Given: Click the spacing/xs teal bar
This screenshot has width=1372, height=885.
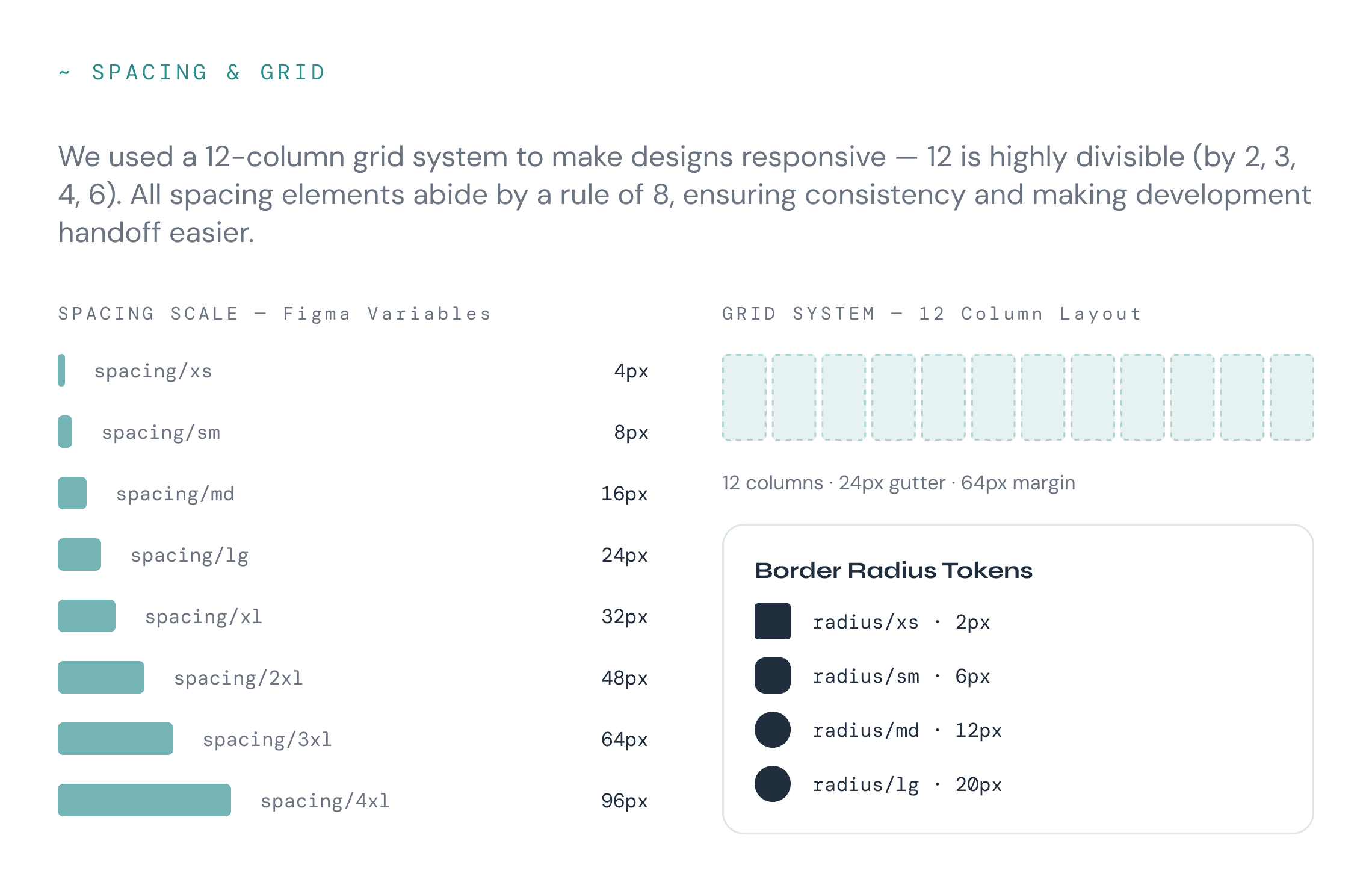Looking at the screenshot, I should (x=61, y=370).
